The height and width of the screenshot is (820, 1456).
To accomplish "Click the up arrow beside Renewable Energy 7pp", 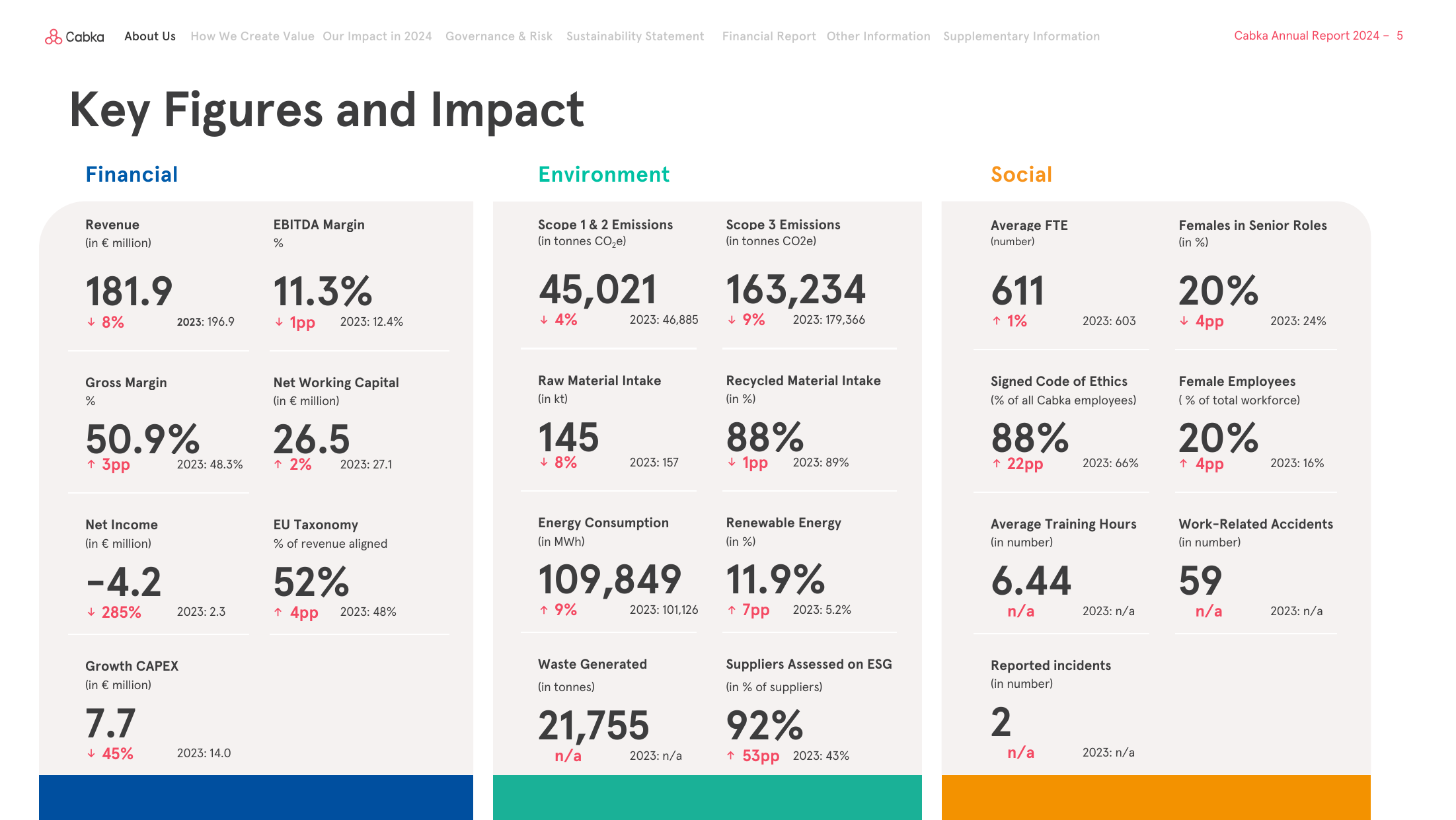I will click(x=732, y=610).
